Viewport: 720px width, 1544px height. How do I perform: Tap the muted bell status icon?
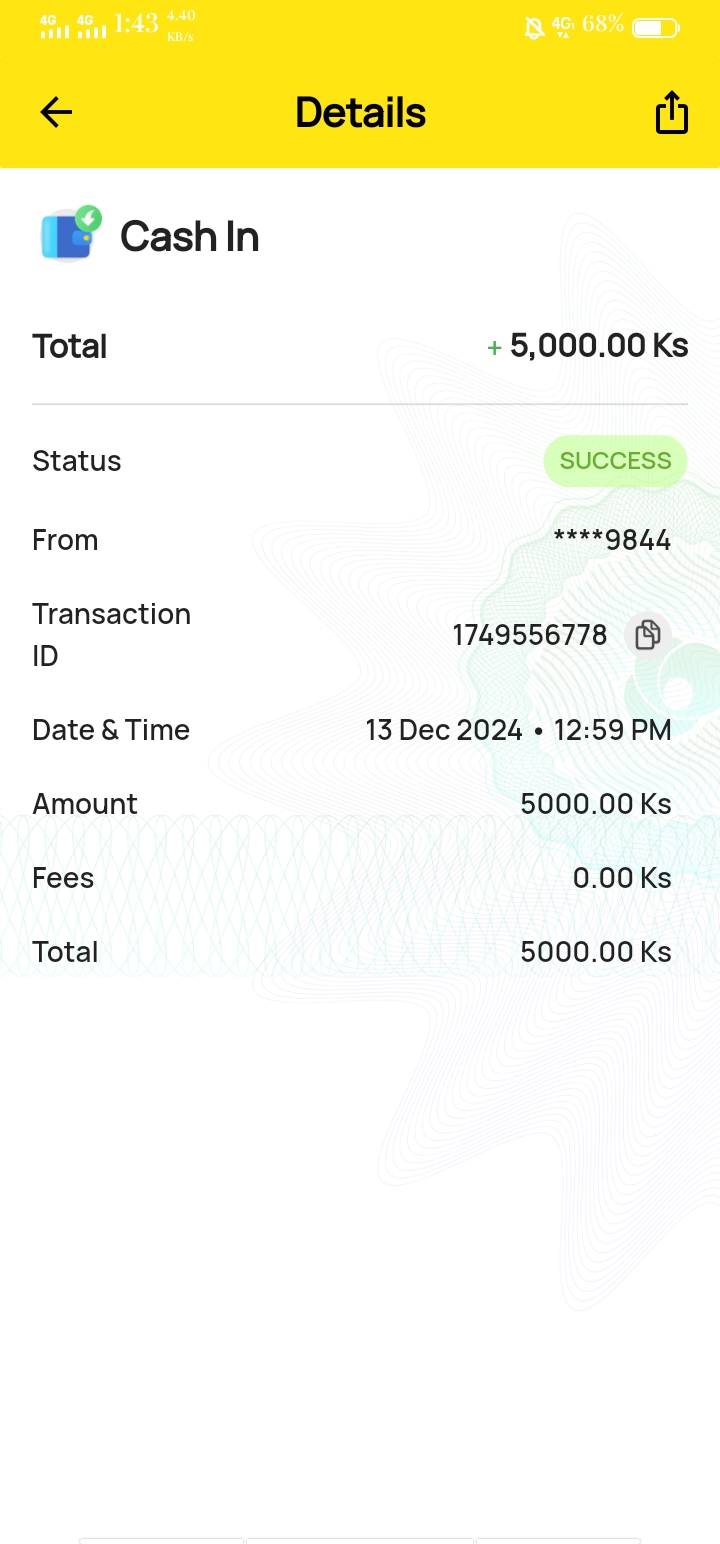click(534, 28)
